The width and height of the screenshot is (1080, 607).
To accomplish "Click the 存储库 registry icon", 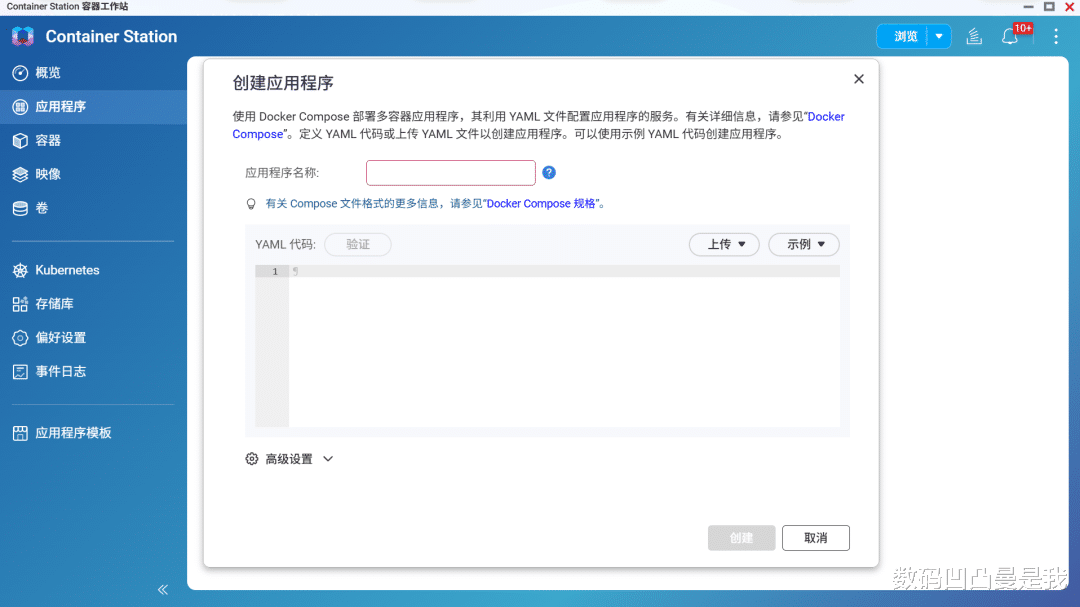I will point(20,304).
